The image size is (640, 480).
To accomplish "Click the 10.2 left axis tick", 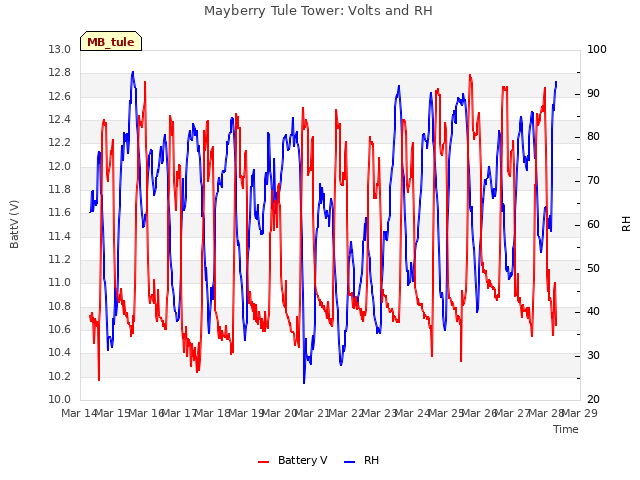I will coord(60,376).
